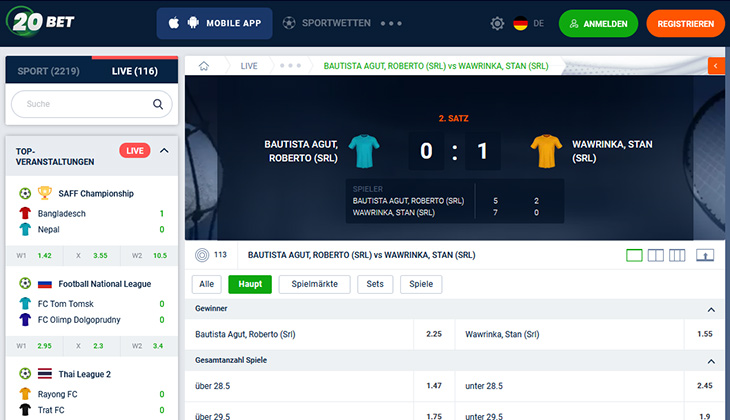
Task: Open the Thai League 2 event
Action: [85, 374]
